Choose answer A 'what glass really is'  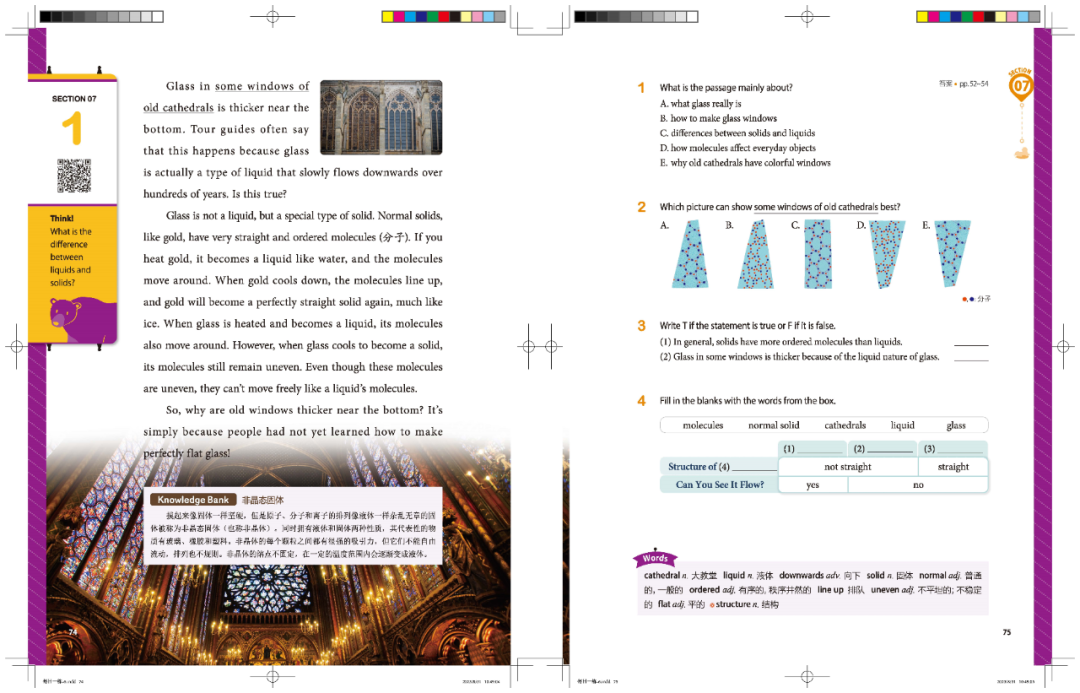700,103
